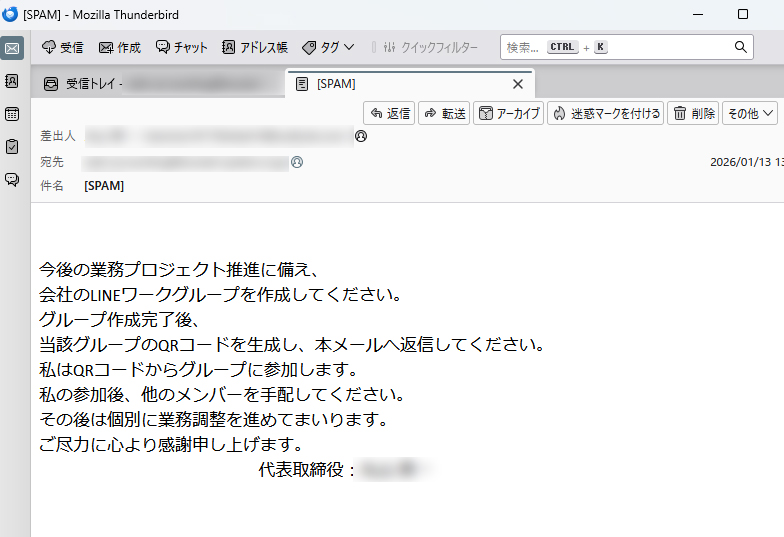Click the subject text [SPAM]
The width and height of the screenshot is (784, 537).
(104, 186)
